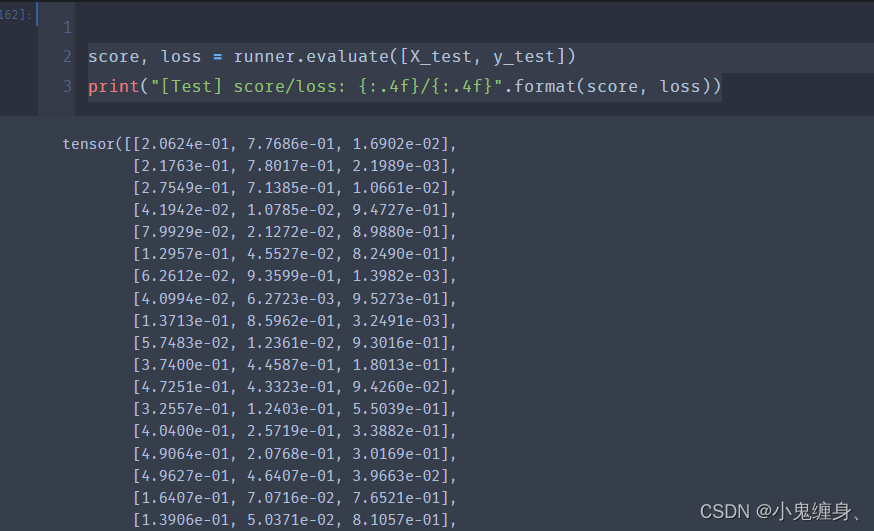The image size is (874, 531).
Task: Select output row starting with 5.7483e-02
Action: [294, 343]
